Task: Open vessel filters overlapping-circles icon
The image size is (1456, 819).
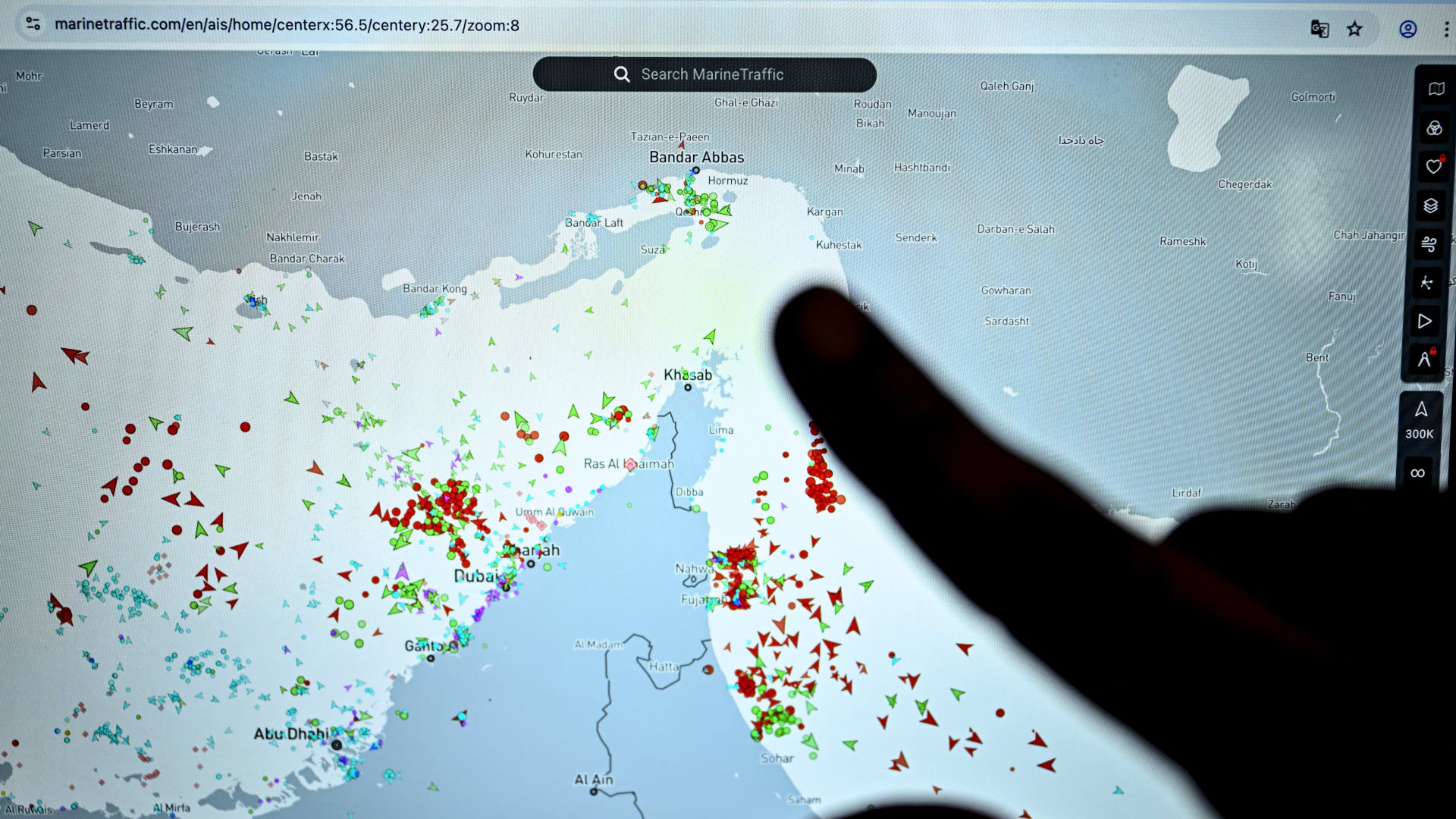Action: point(1433,128)
